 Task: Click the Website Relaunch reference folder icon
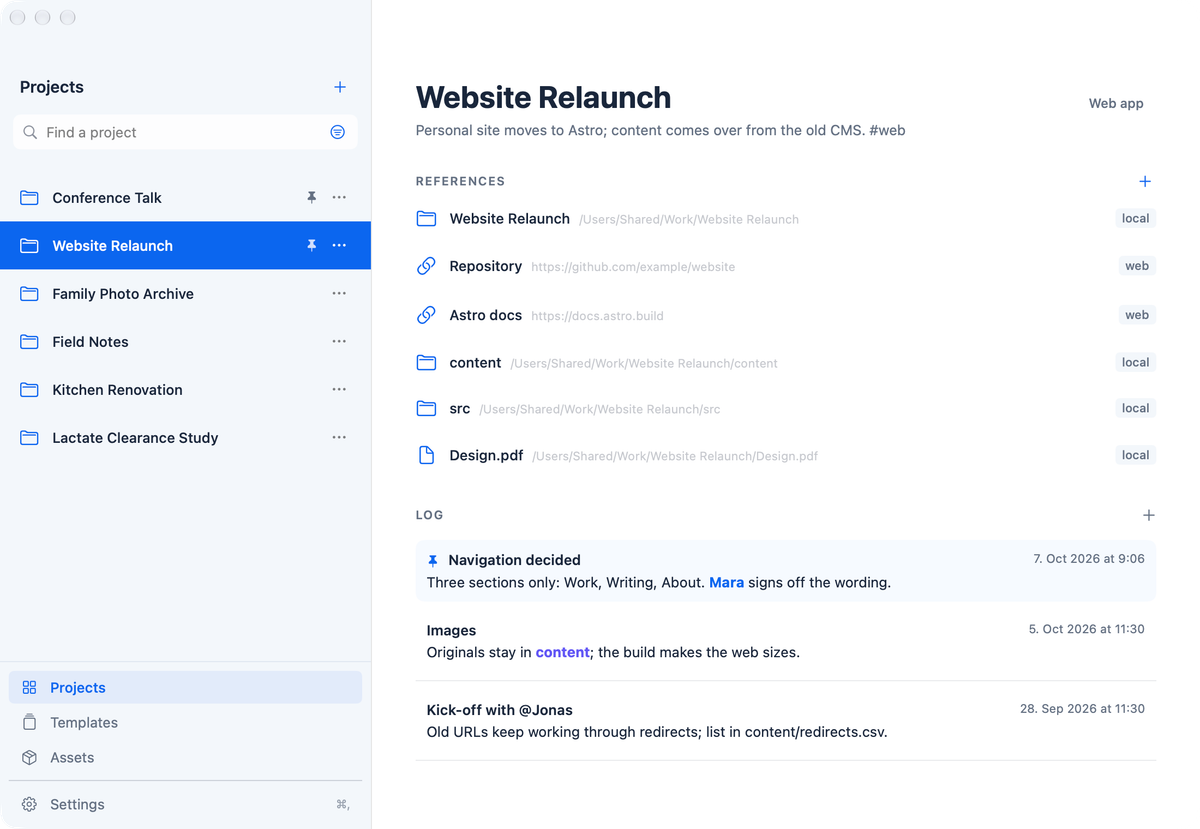[426, 218]
